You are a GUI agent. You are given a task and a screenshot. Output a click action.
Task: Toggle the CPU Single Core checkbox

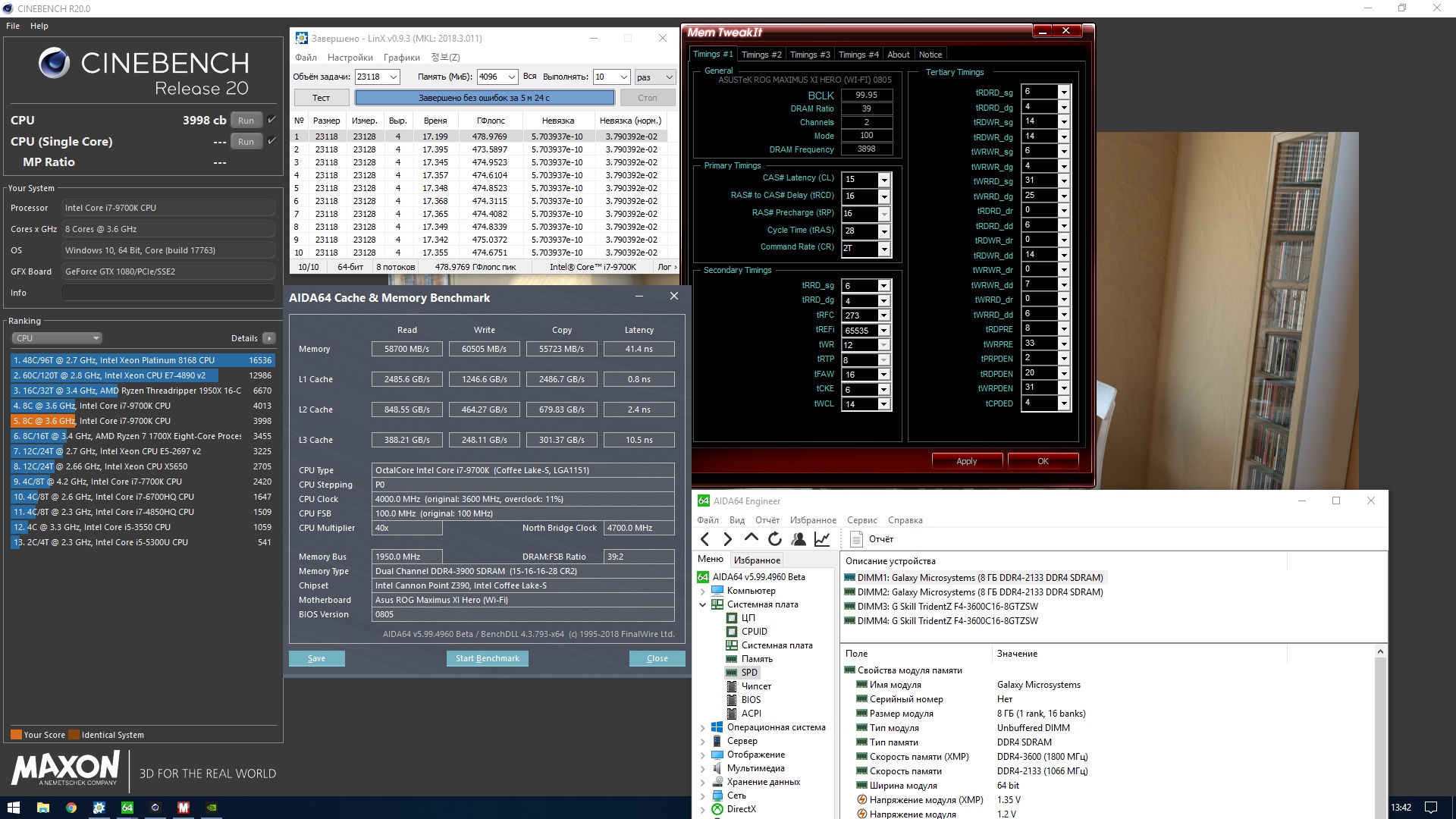tap(272, 141)
